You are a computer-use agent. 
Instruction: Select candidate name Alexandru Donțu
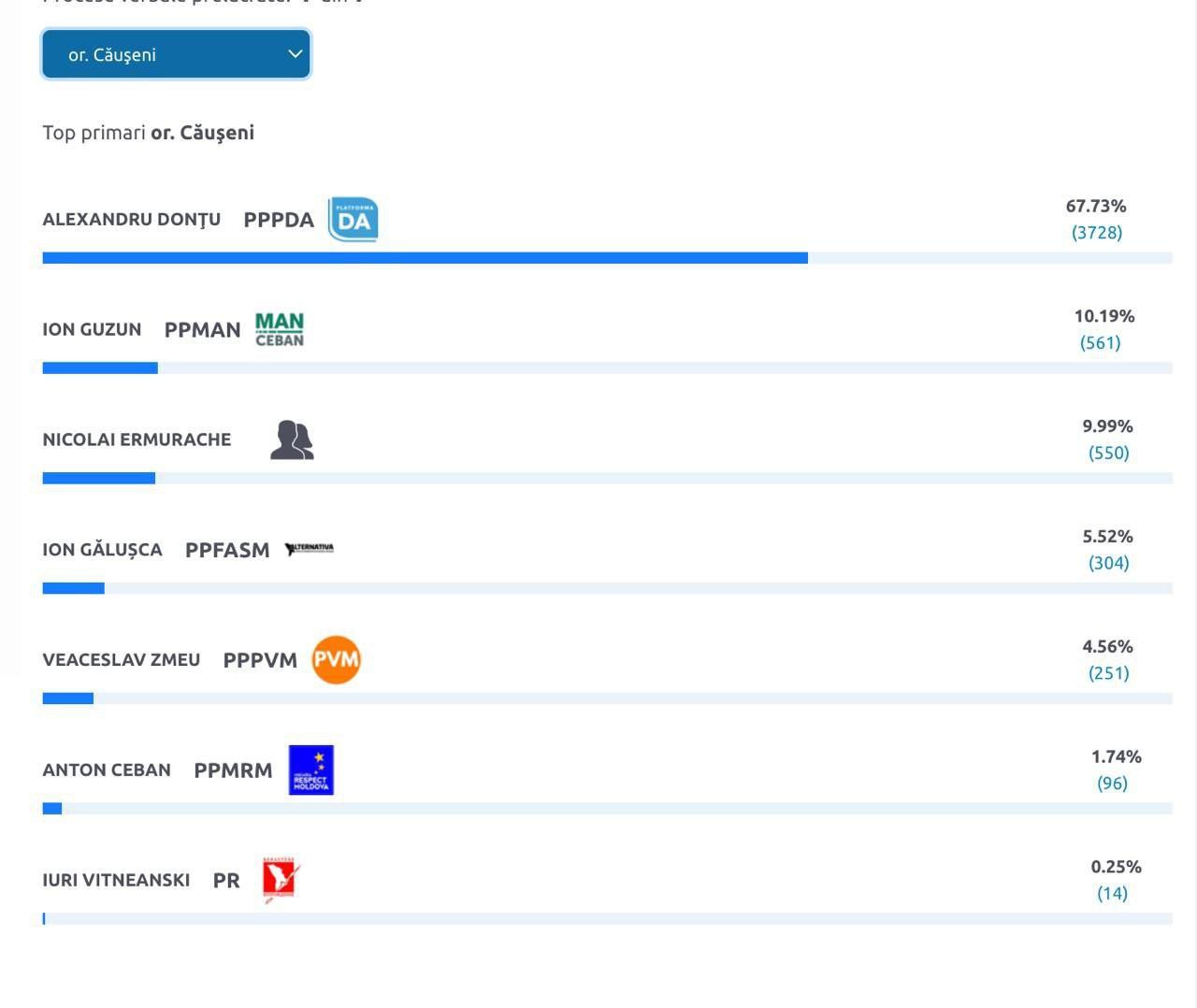tap(132, 220)
